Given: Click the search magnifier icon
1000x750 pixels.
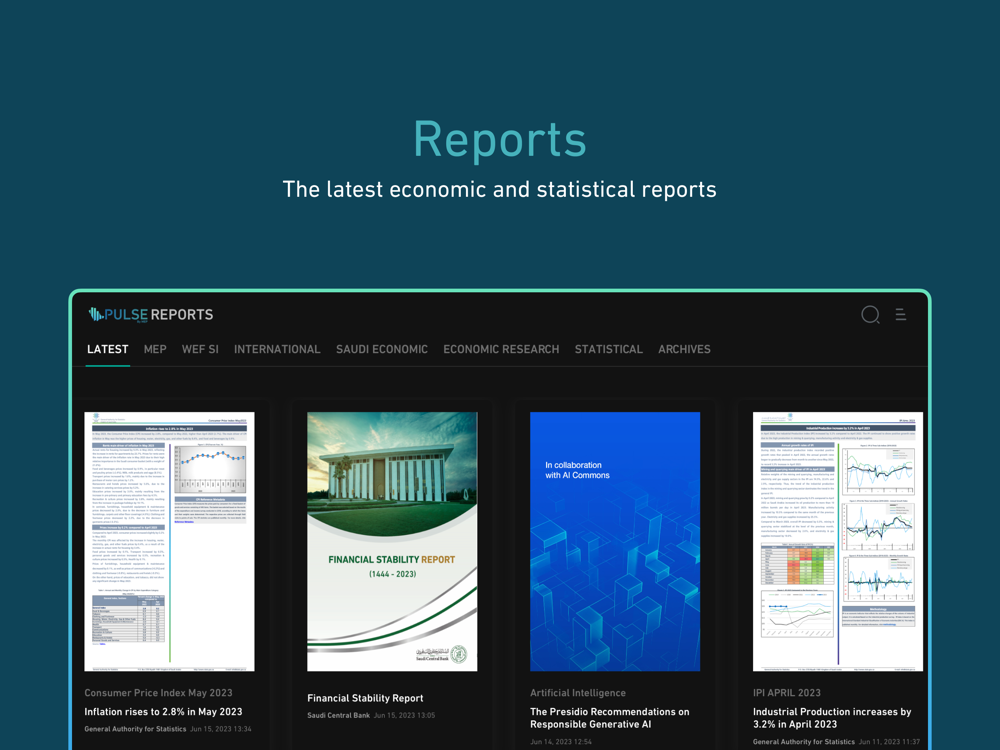Looking at the screenshot, I should (x=870, y=314).
